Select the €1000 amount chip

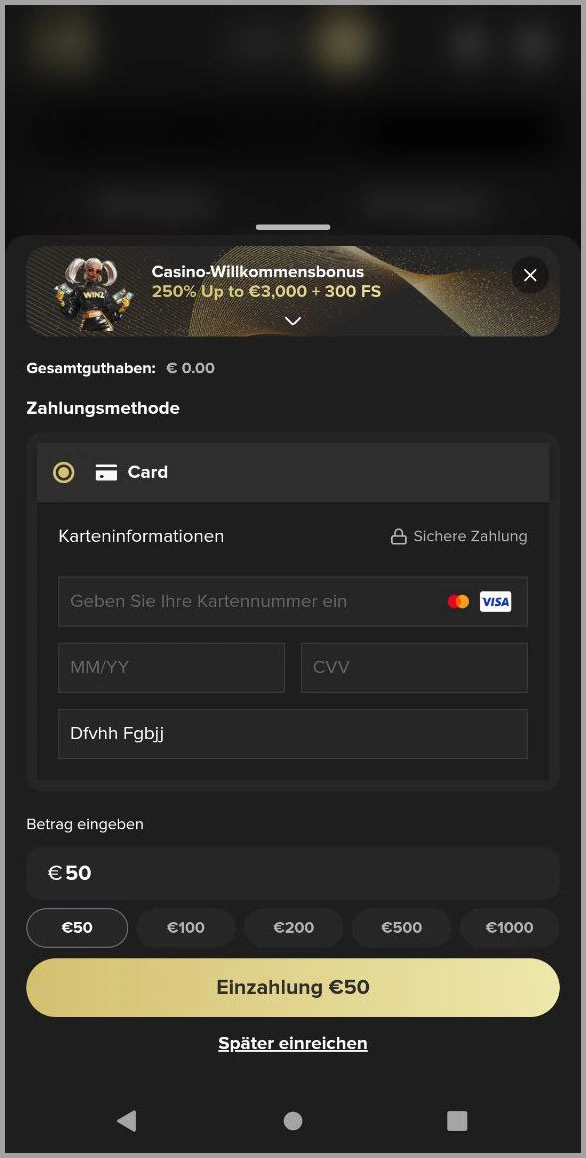pos(509,927)
